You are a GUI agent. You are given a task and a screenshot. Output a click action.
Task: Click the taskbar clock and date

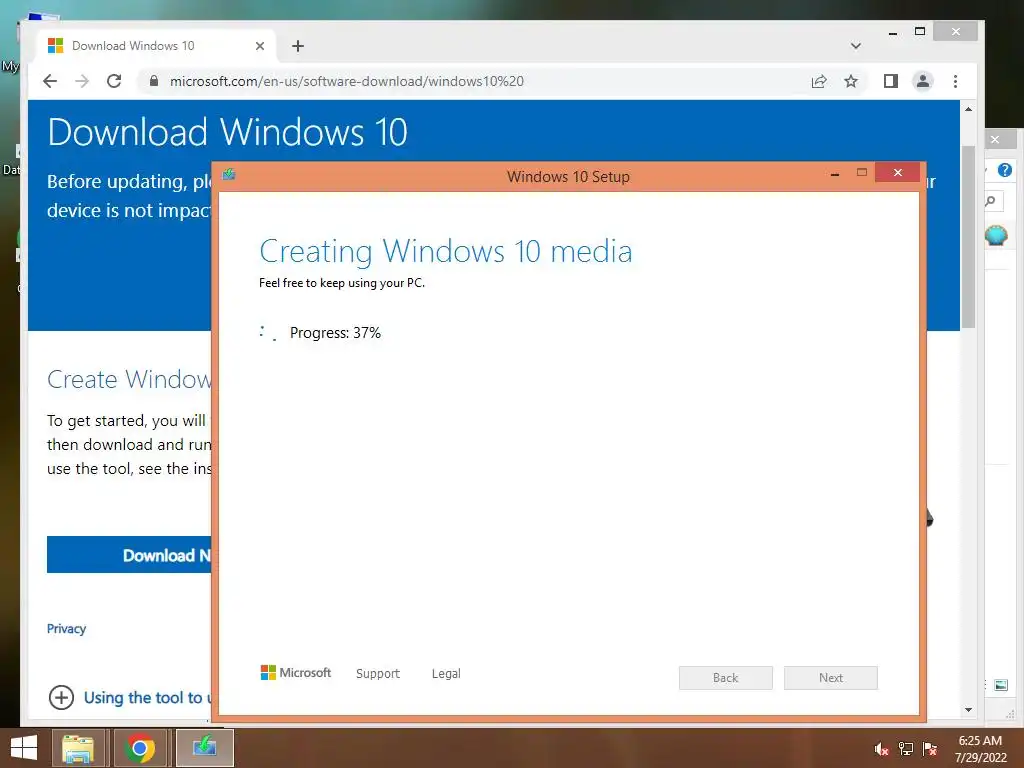980,749
